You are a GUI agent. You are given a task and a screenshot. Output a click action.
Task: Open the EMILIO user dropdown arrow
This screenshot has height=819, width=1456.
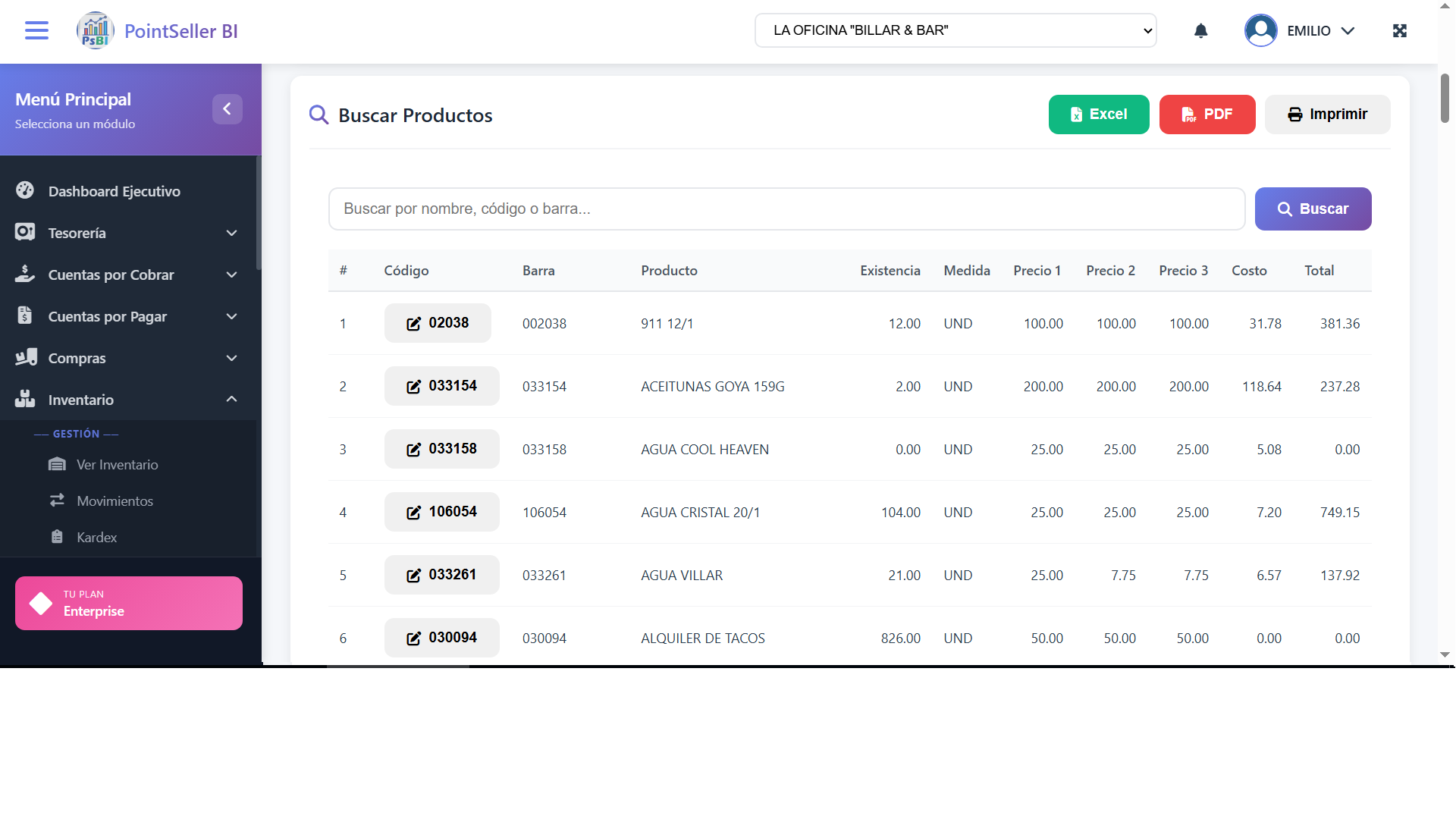tap(1348, 31)
